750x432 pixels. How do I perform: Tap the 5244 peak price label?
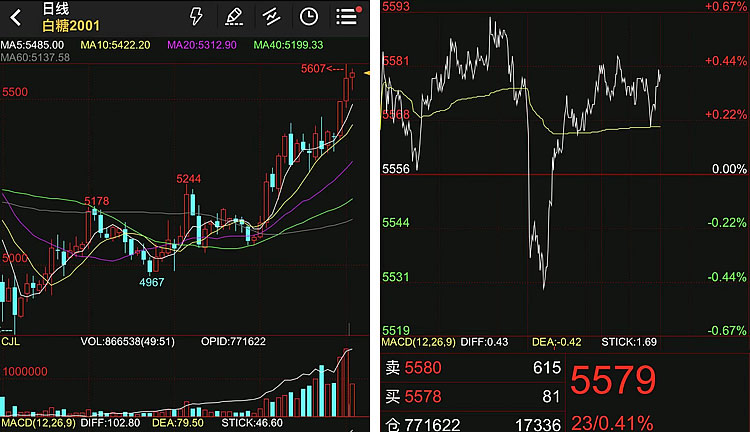click(188, 179)
